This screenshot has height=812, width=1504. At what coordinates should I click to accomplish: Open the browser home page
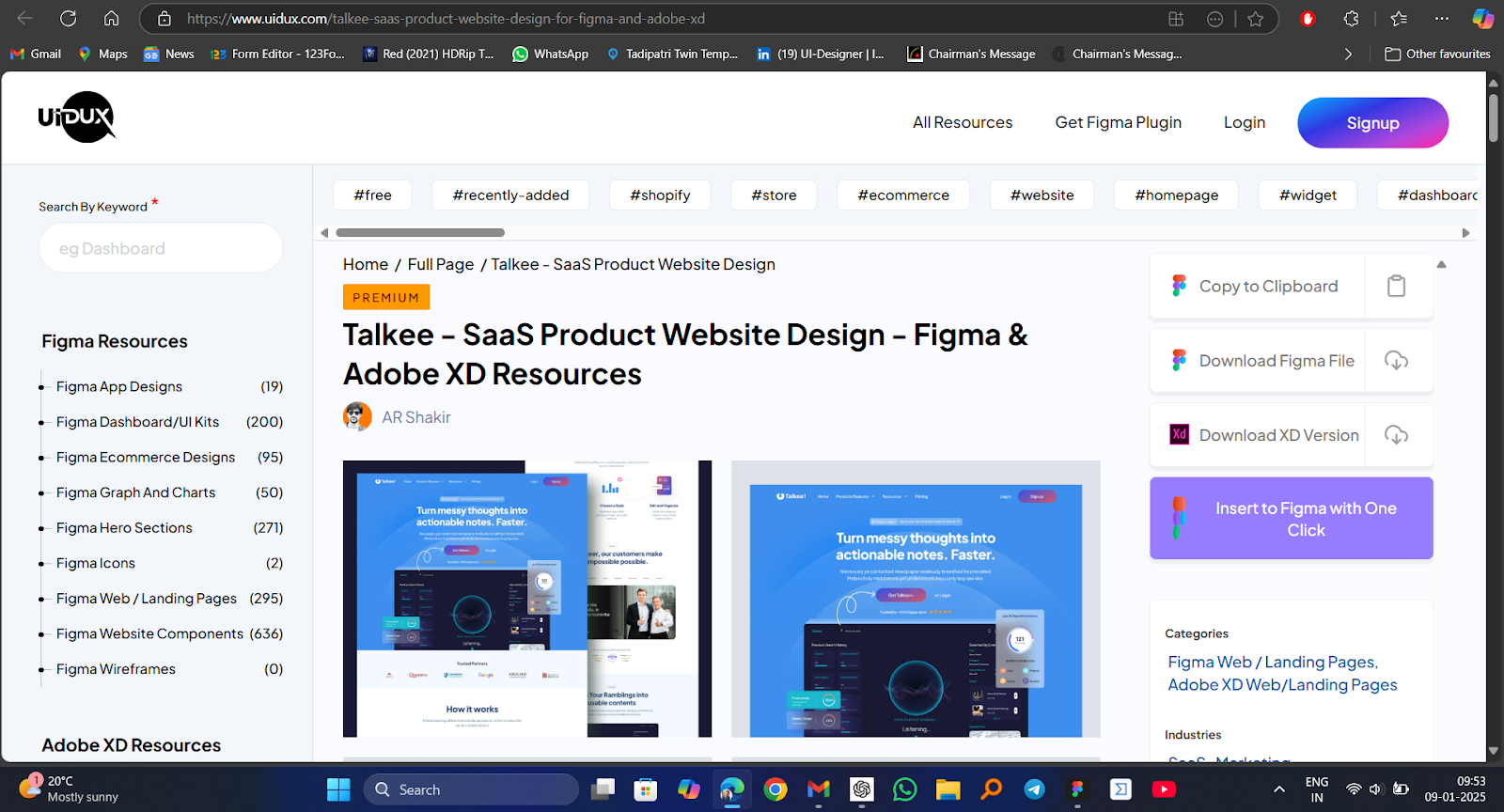tap(111, 19)
